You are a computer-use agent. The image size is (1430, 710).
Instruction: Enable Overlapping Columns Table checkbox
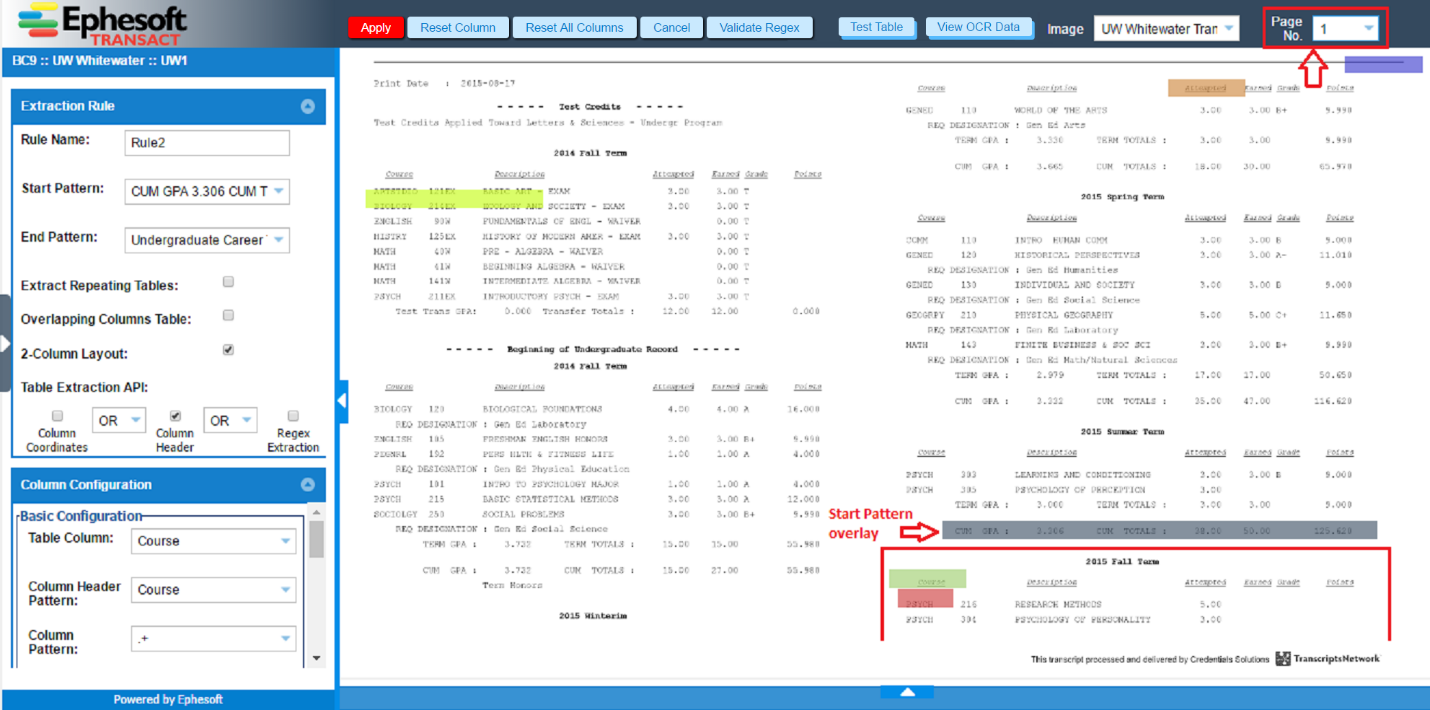(x=228, y=315)
